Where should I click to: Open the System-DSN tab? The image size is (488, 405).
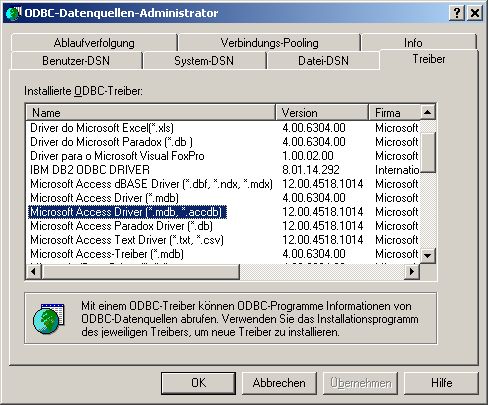[x=204, y=61]
